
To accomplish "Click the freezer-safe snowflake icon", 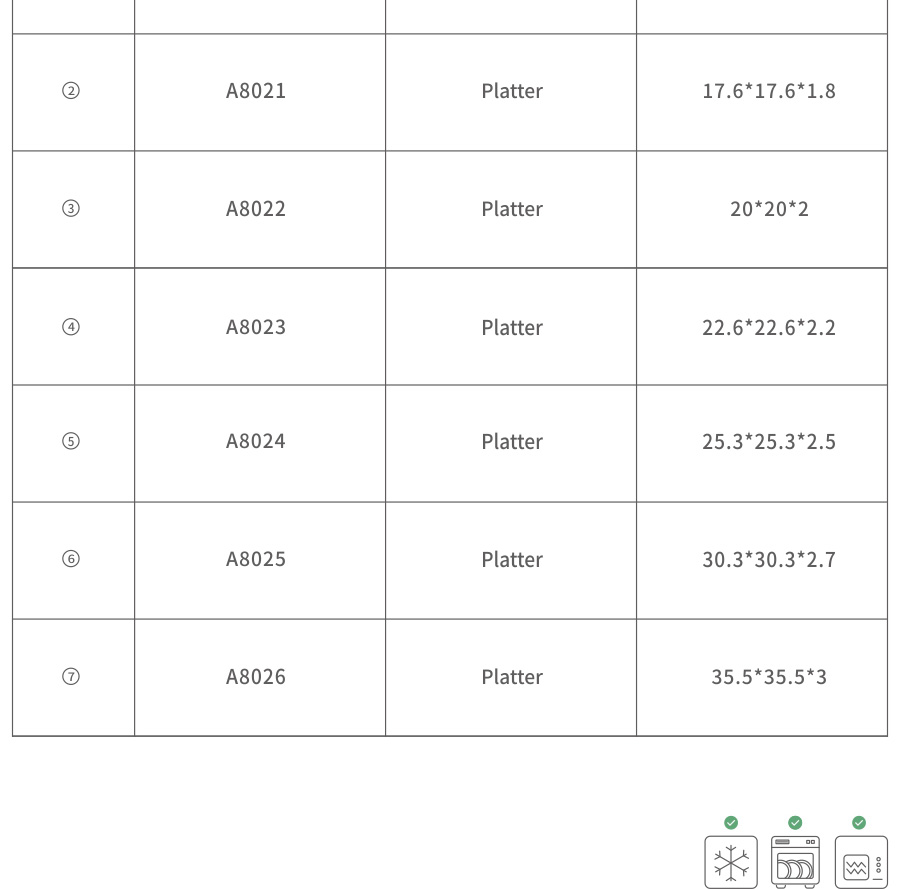I will [x=731, y=862].
